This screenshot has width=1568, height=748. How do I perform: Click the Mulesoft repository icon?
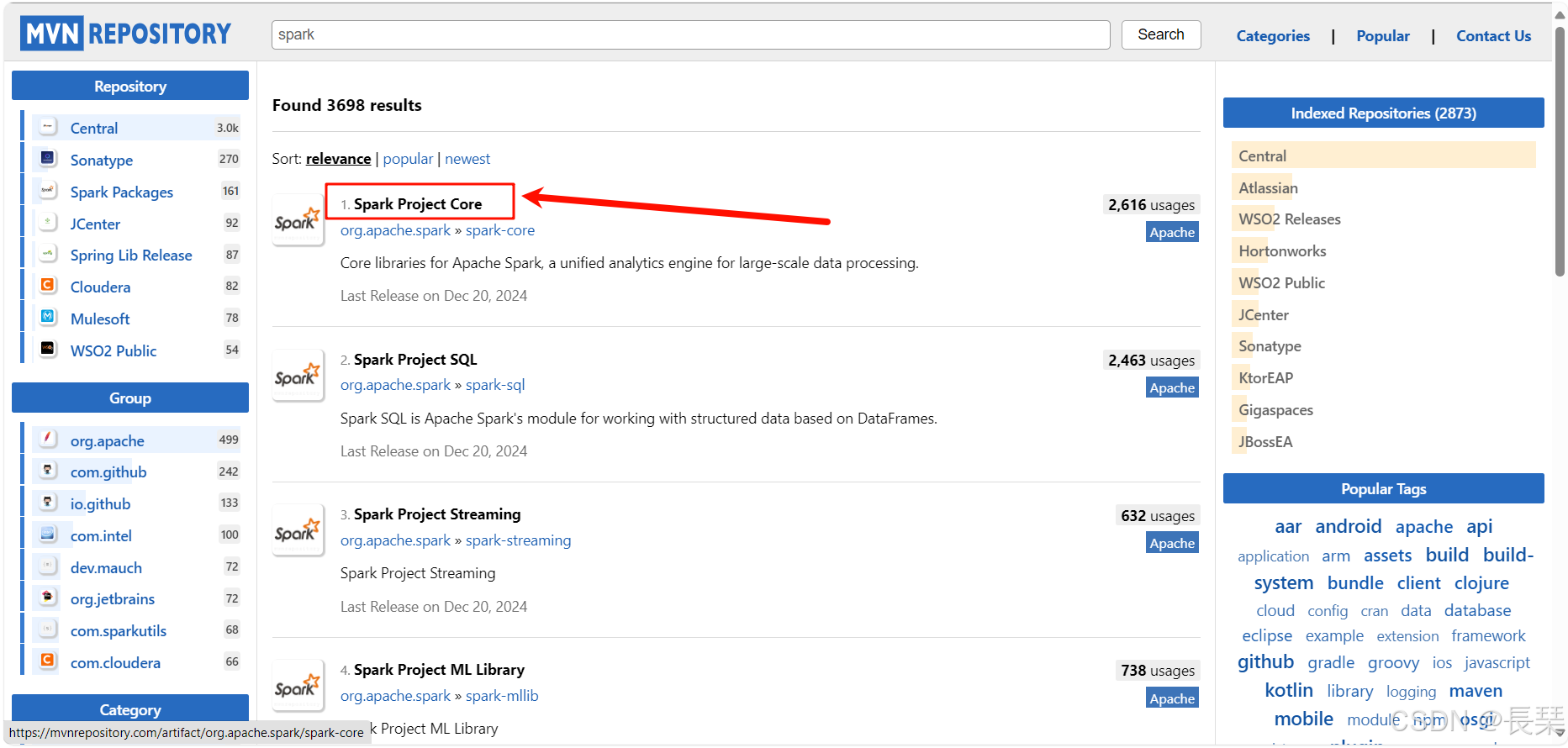48,318
